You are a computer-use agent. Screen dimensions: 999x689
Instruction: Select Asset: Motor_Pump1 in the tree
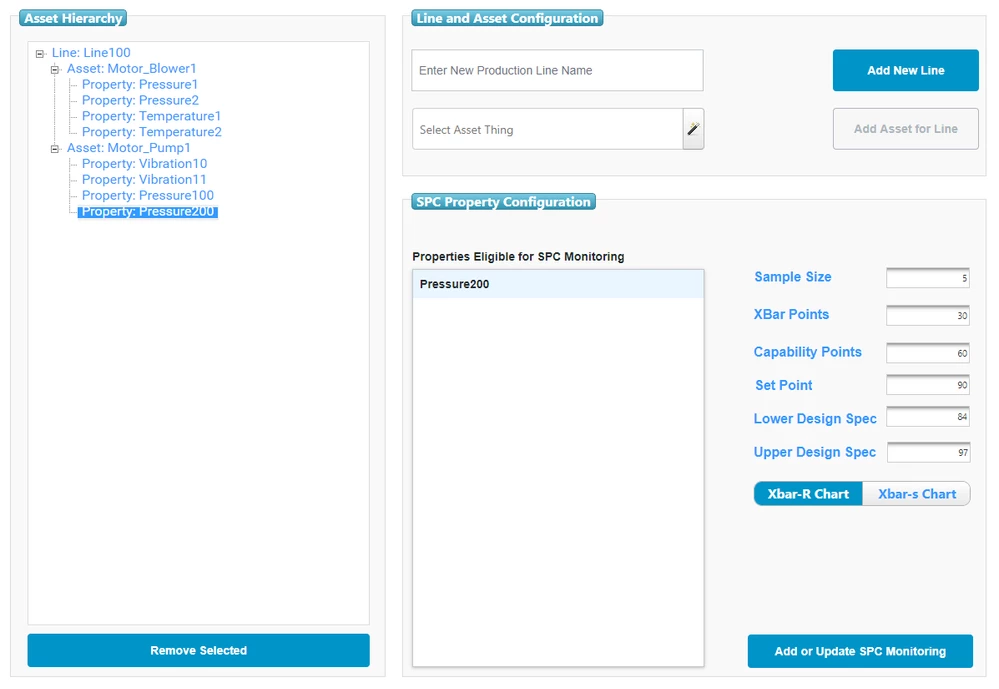[x=129, y=148]
